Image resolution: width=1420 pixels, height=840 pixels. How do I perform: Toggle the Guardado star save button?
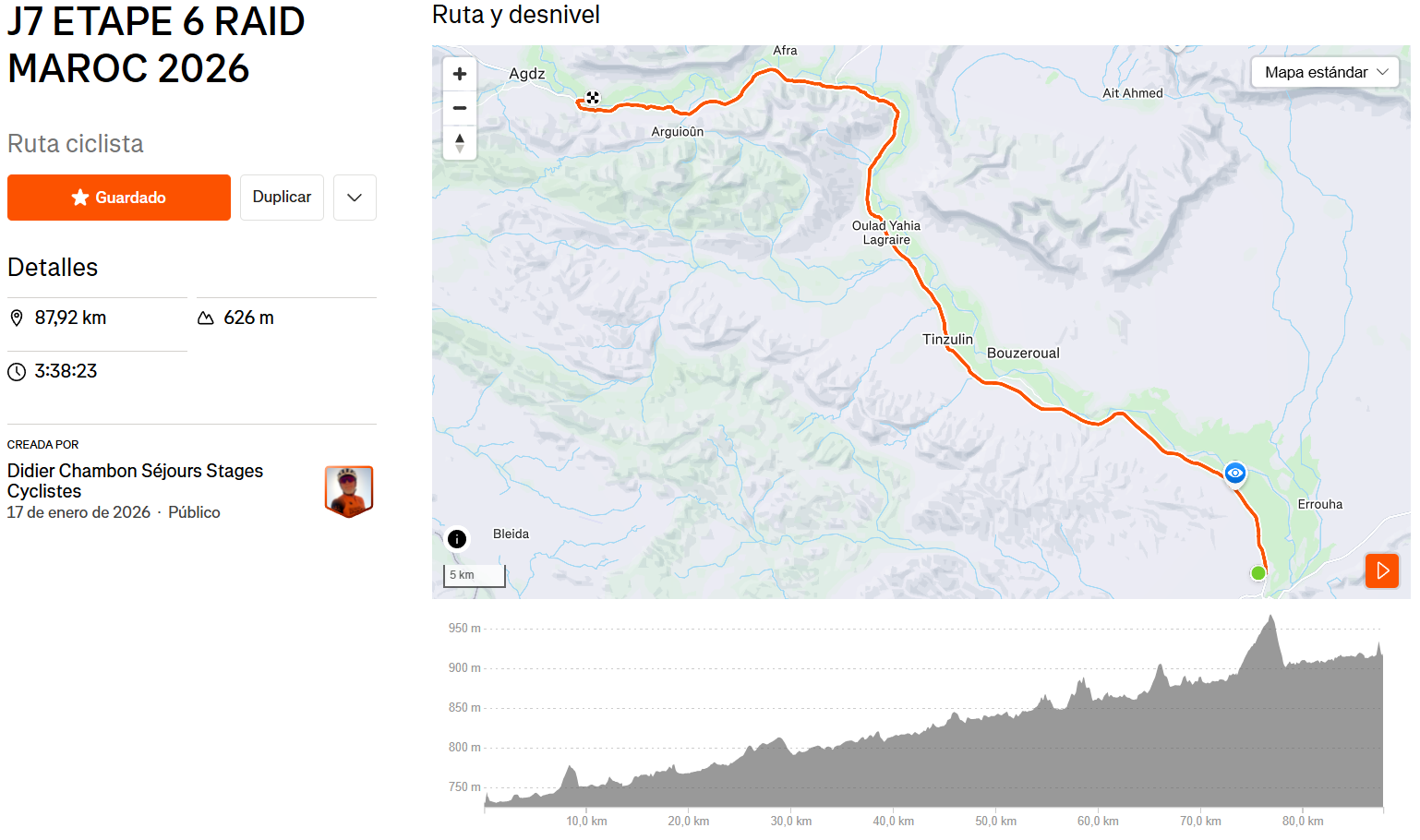pos(119,198)
